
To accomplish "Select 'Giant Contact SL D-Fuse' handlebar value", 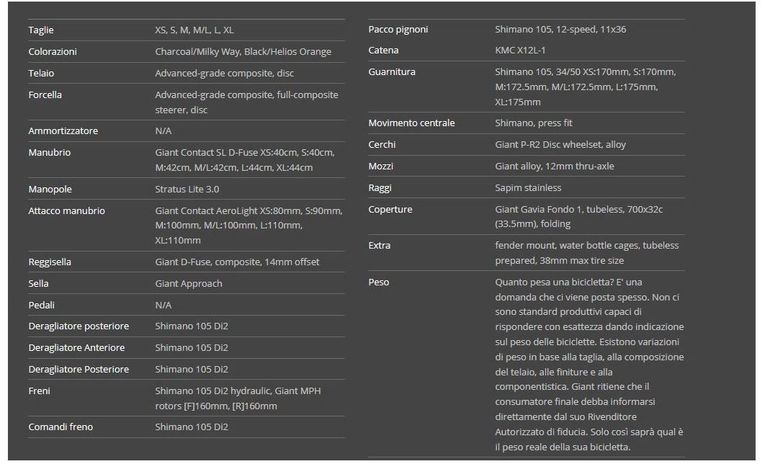I will point(245,160).
